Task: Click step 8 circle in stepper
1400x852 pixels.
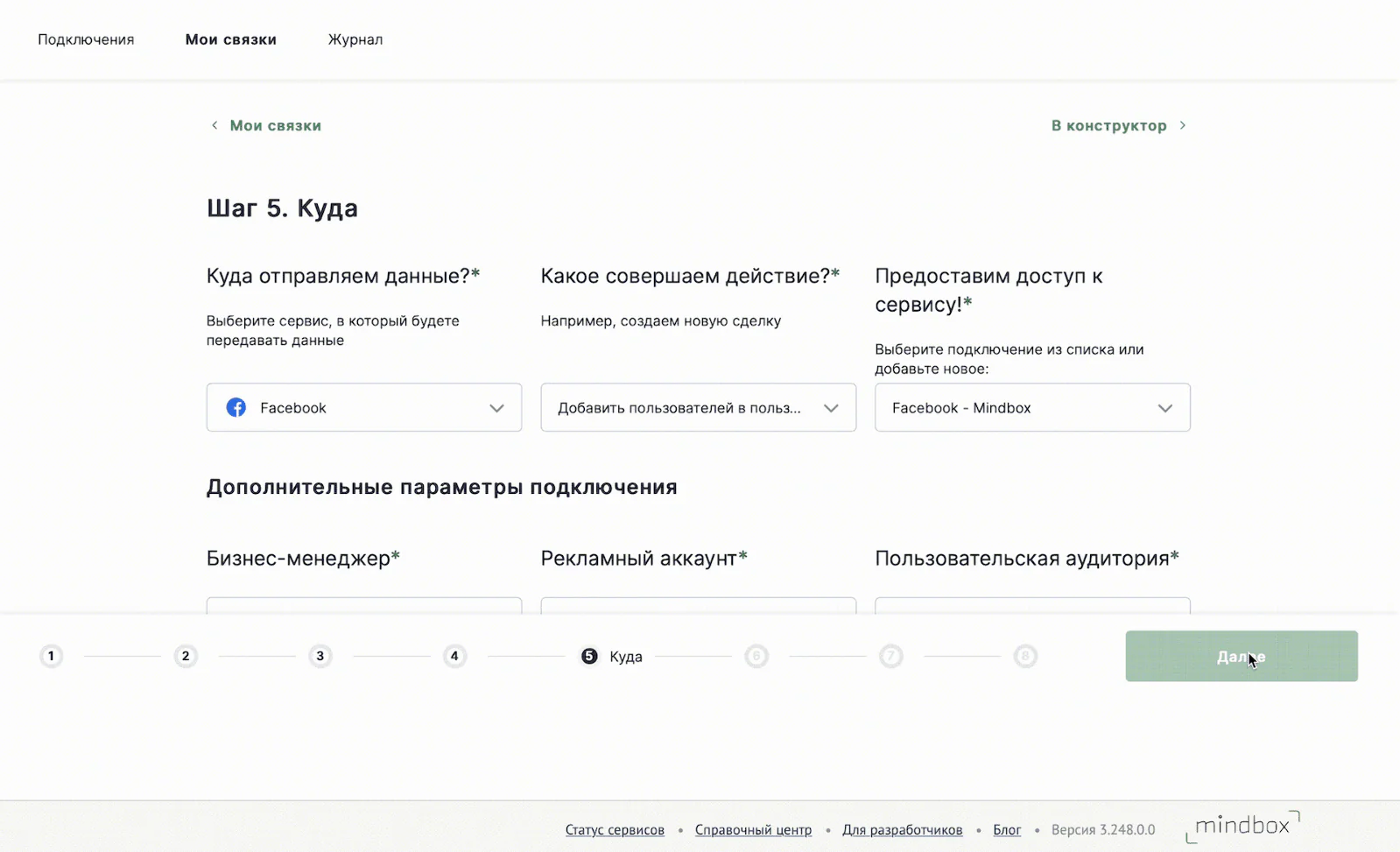Action: point(1025,656)
